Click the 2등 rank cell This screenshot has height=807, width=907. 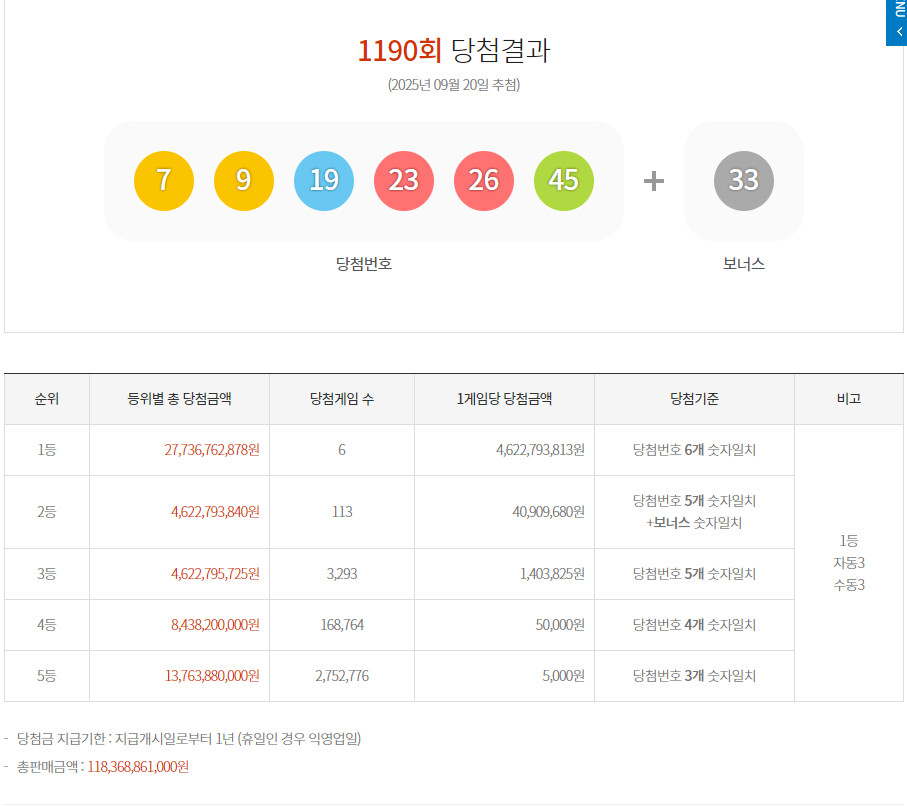[x=47, y=512]
